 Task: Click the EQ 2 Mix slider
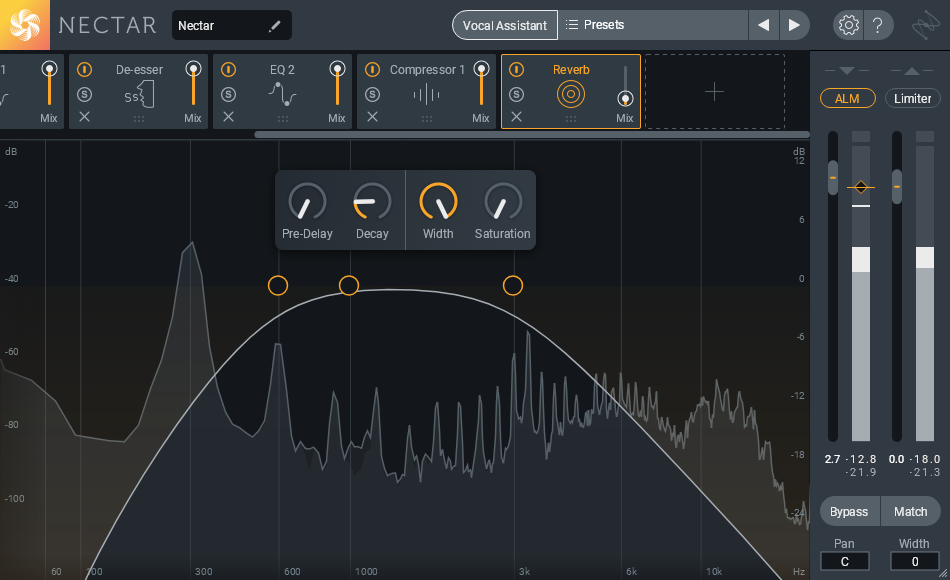(337, 84)
